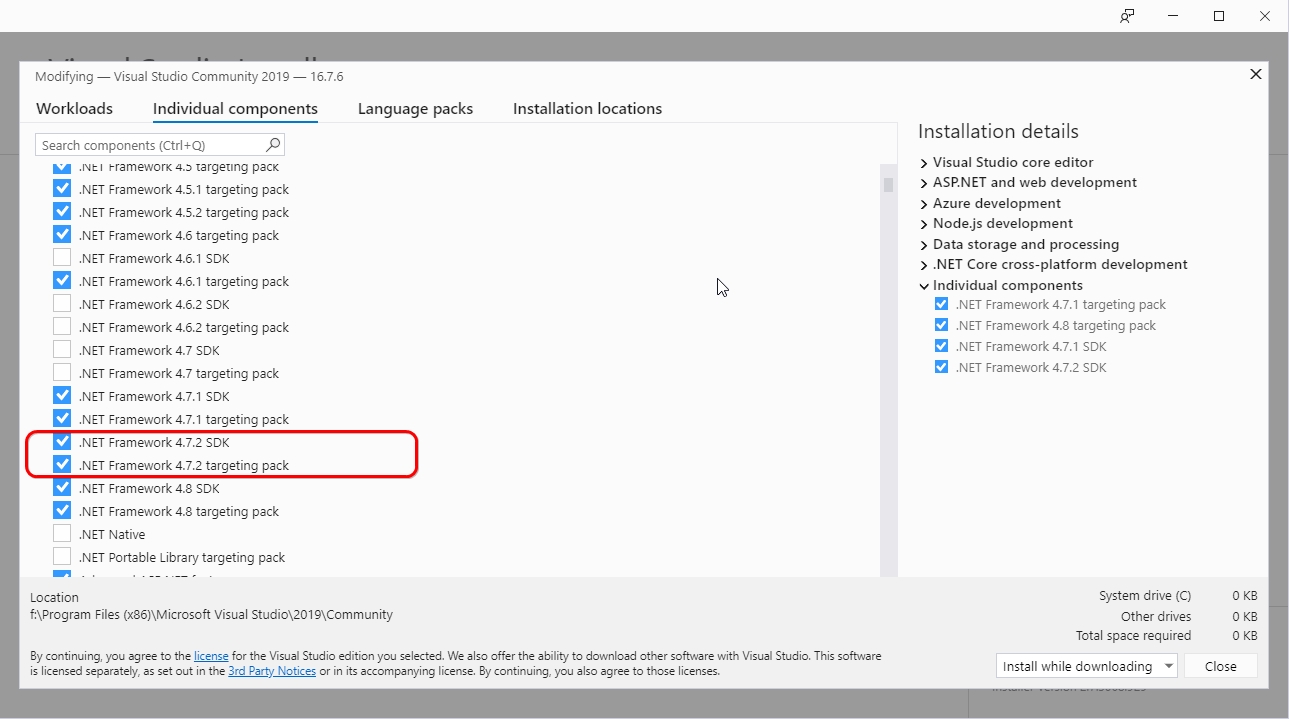1289x719 pixels.
Task: Select the Individual components tab
Action: pyautogui.click(x=235, y=109)
